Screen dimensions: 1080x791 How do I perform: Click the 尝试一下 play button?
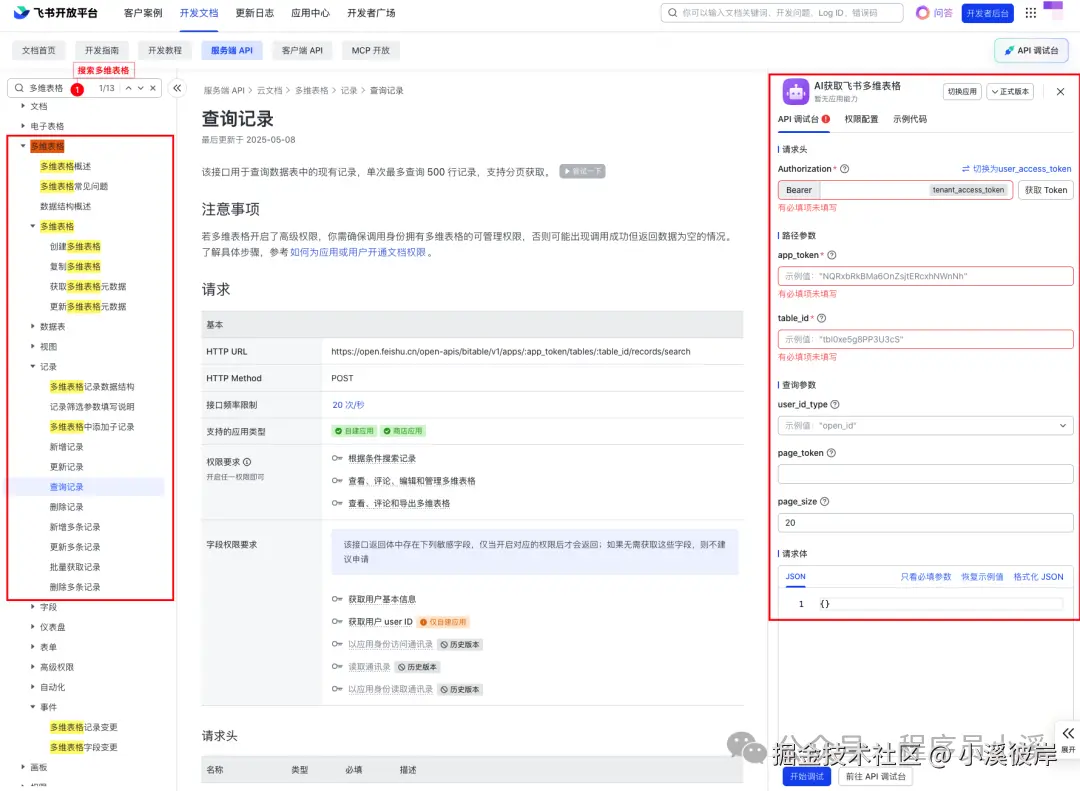coord(582,171)
